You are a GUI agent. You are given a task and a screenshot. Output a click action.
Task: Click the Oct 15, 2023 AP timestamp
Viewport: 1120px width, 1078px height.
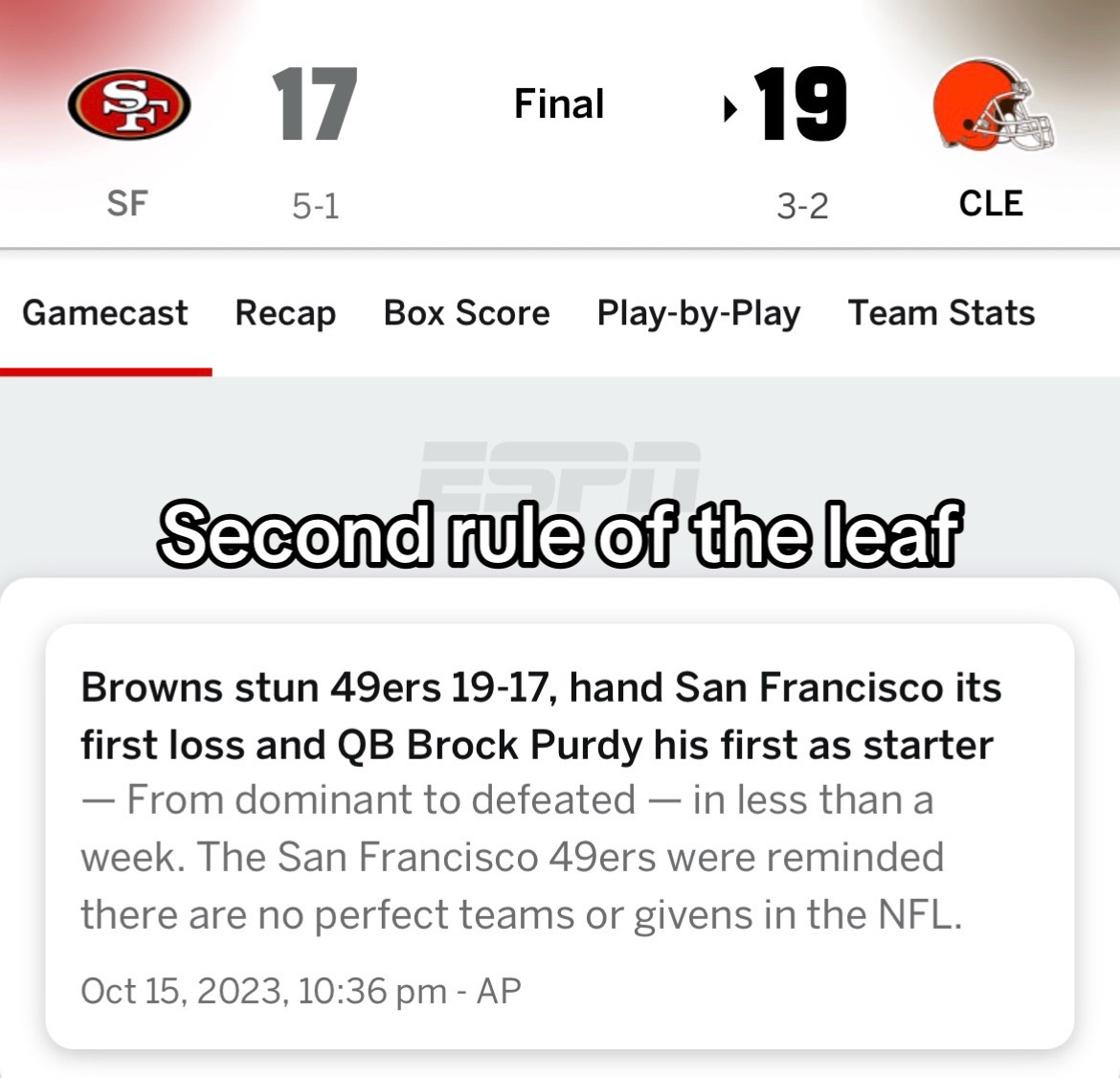[x=301, y=991]
